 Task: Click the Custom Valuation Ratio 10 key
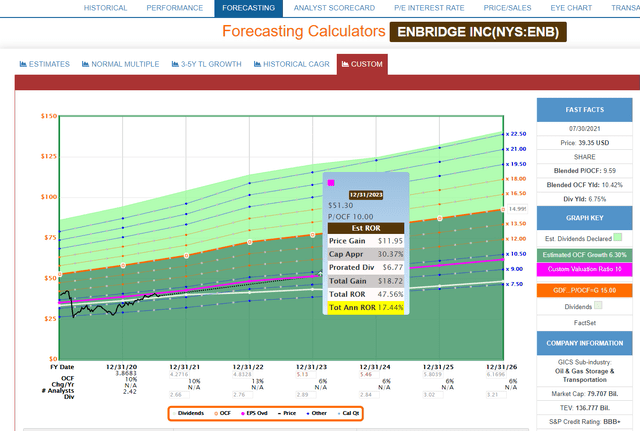point(584,269)
